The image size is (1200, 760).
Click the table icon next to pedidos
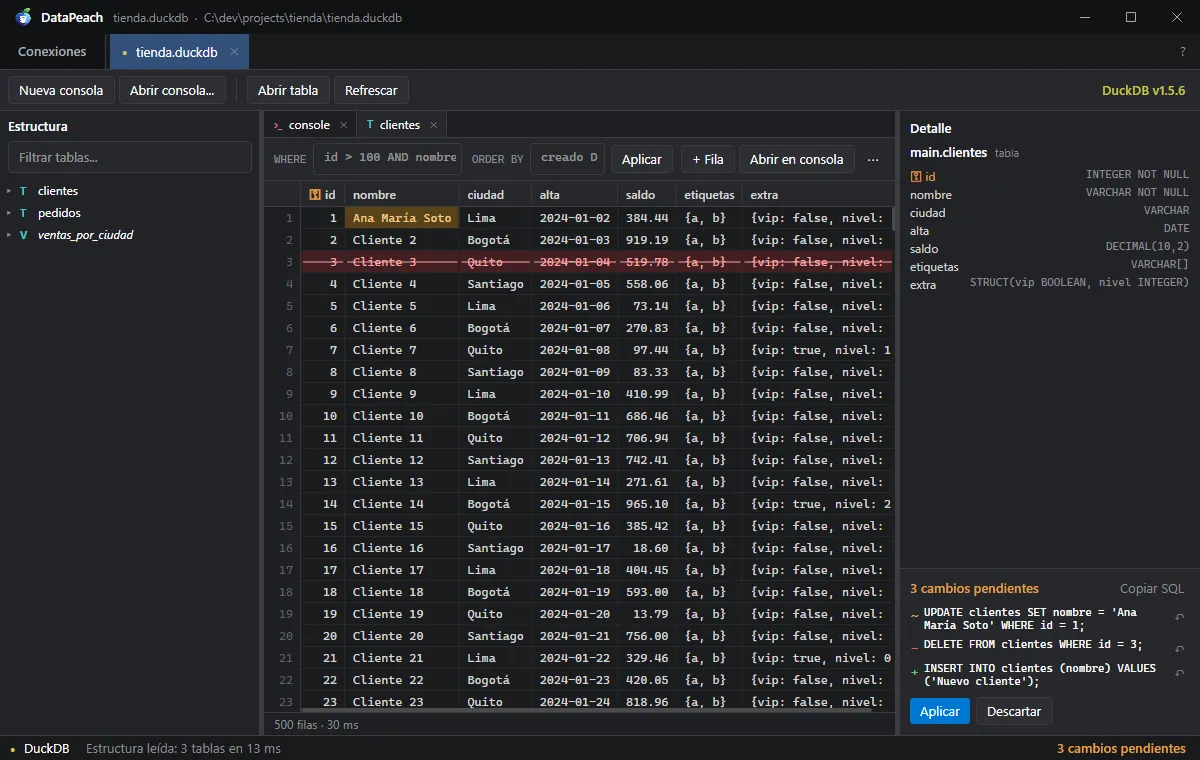[23, 213]
